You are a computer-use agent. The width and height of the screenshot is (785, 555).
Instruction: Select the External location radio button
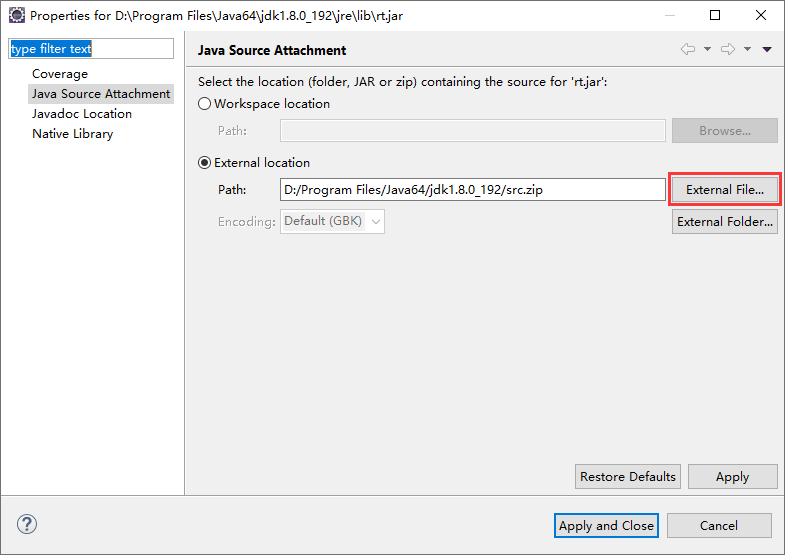point(205,163)
